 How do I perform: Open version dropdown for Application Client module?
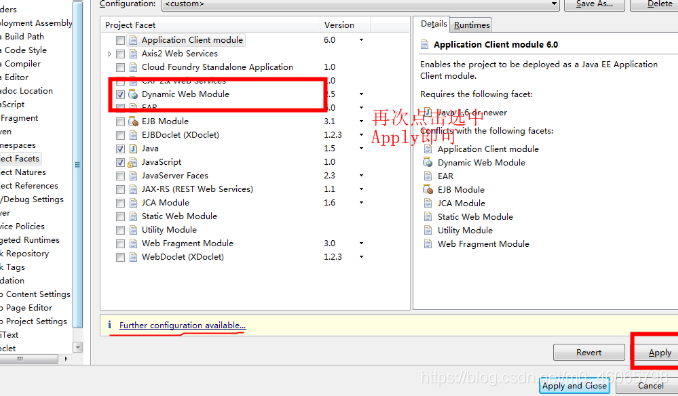(361, 40)
